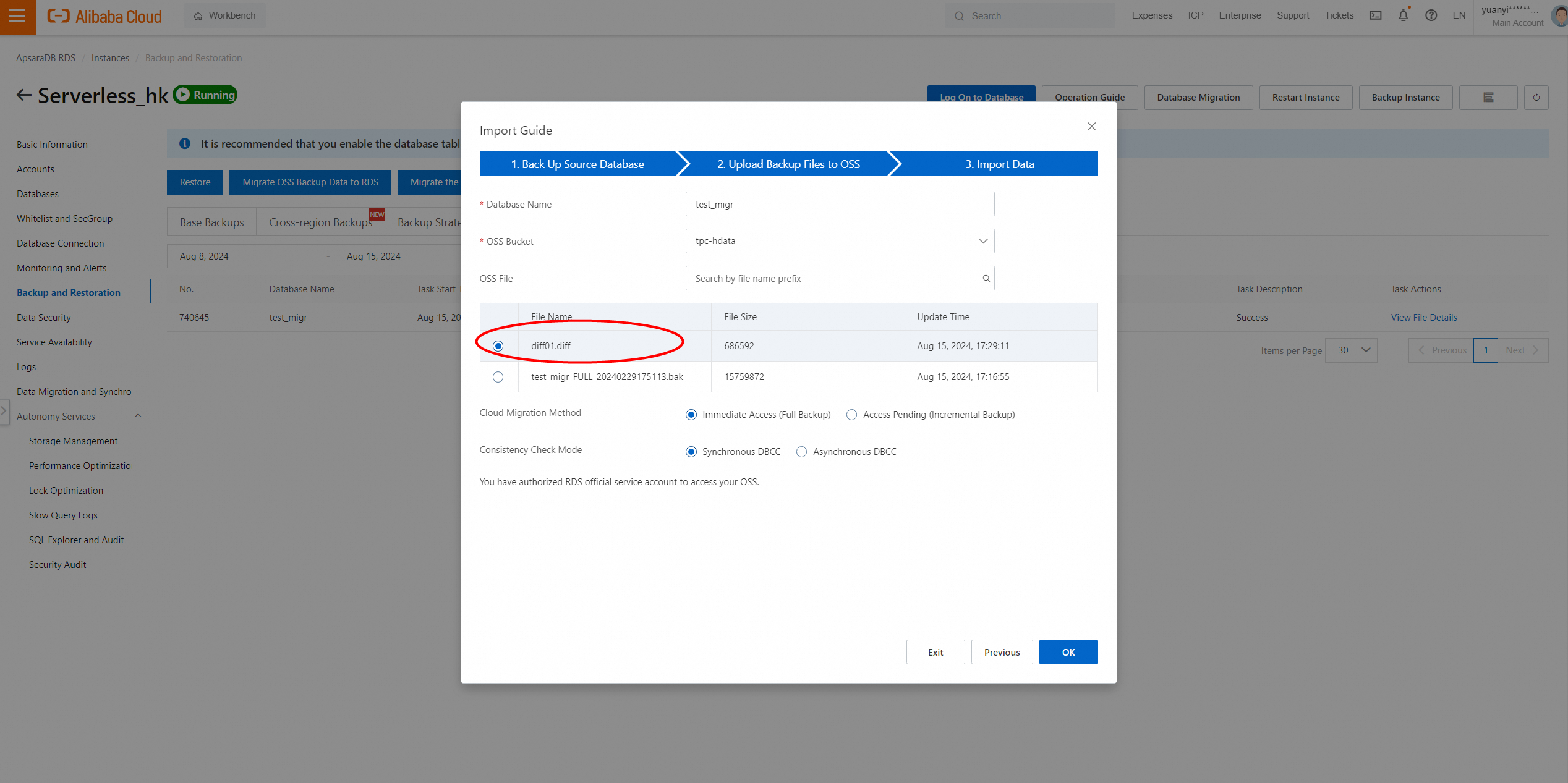This screenshot has height=783, width=1568.
Task: Open Database Migration button
Action: click(1198, 98)
